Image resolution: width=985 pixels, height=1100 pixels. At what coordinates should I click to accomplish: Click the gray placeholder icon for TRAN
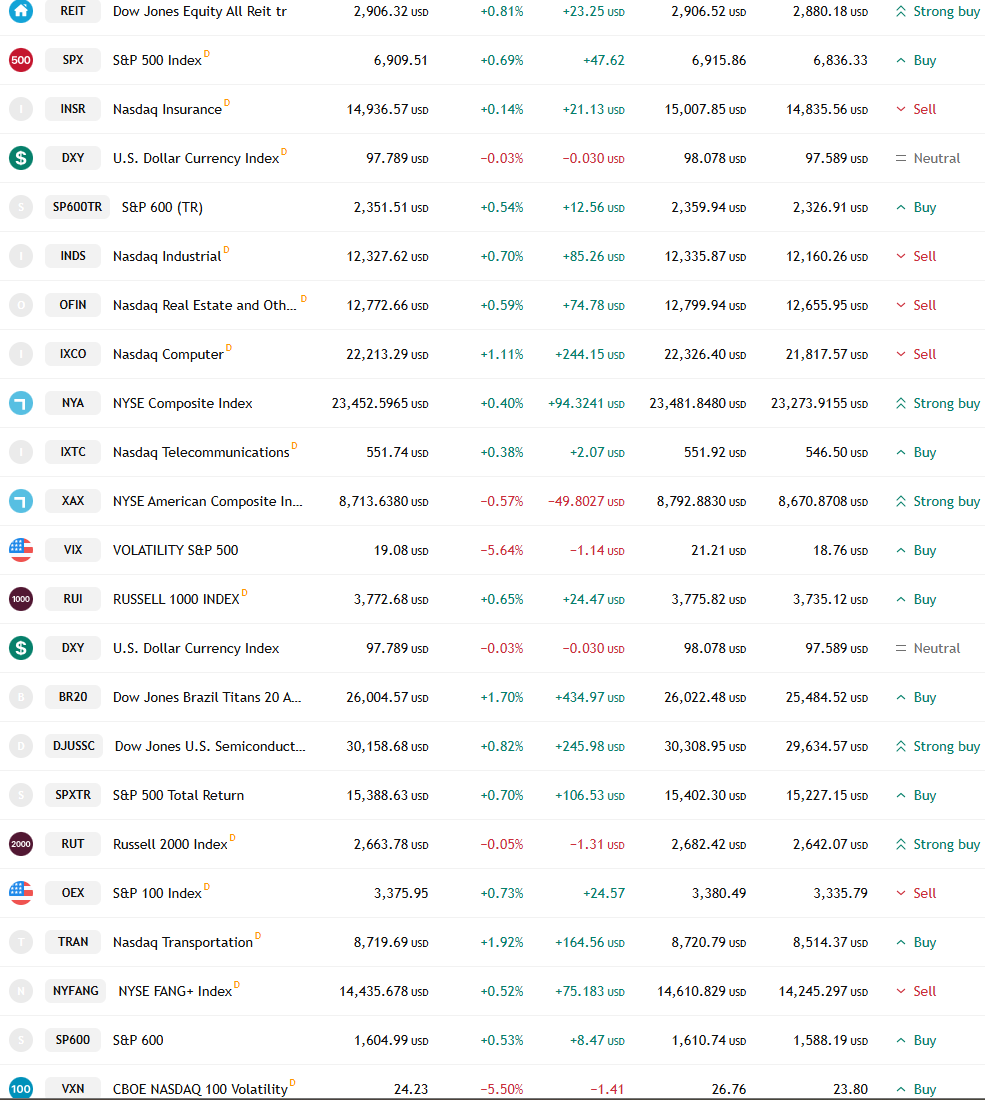pyautogui.click(x=21, y=942)
